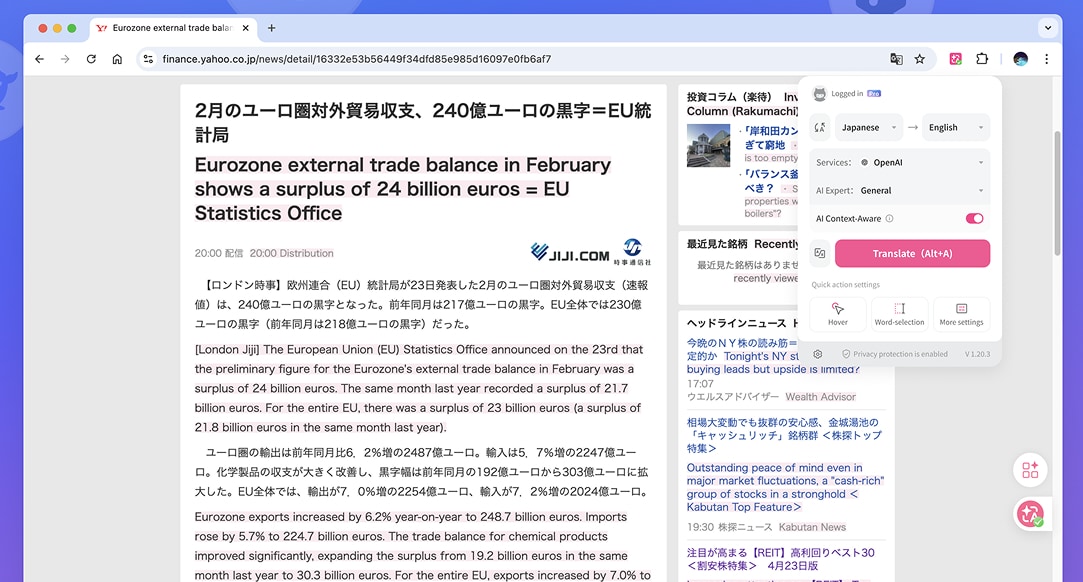Screen dimensions: 1083x582
Task: Open the browser home page
Action: (x=117, y=59)
